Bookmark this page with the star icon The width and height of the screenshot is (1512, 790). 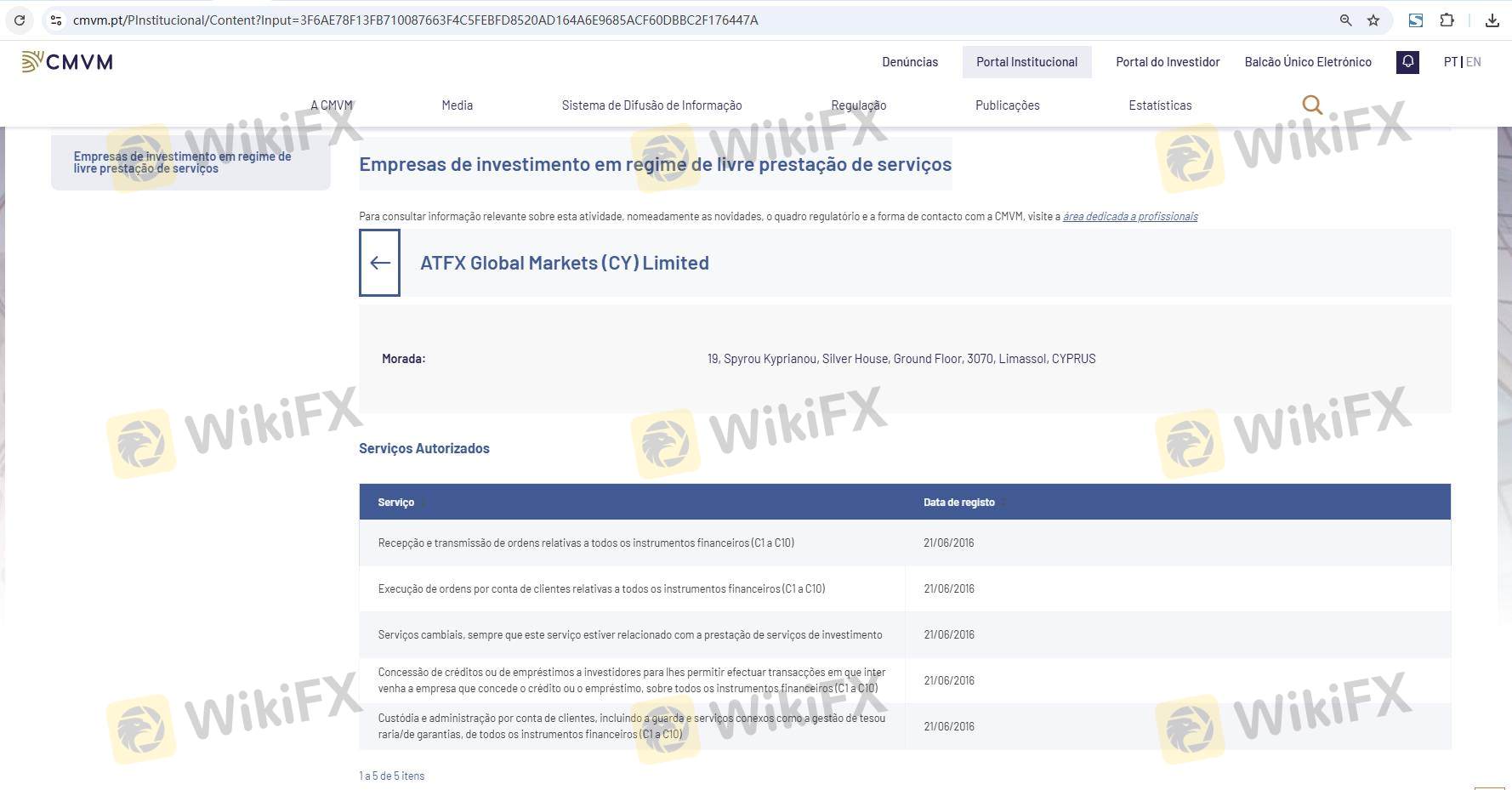1373,20
